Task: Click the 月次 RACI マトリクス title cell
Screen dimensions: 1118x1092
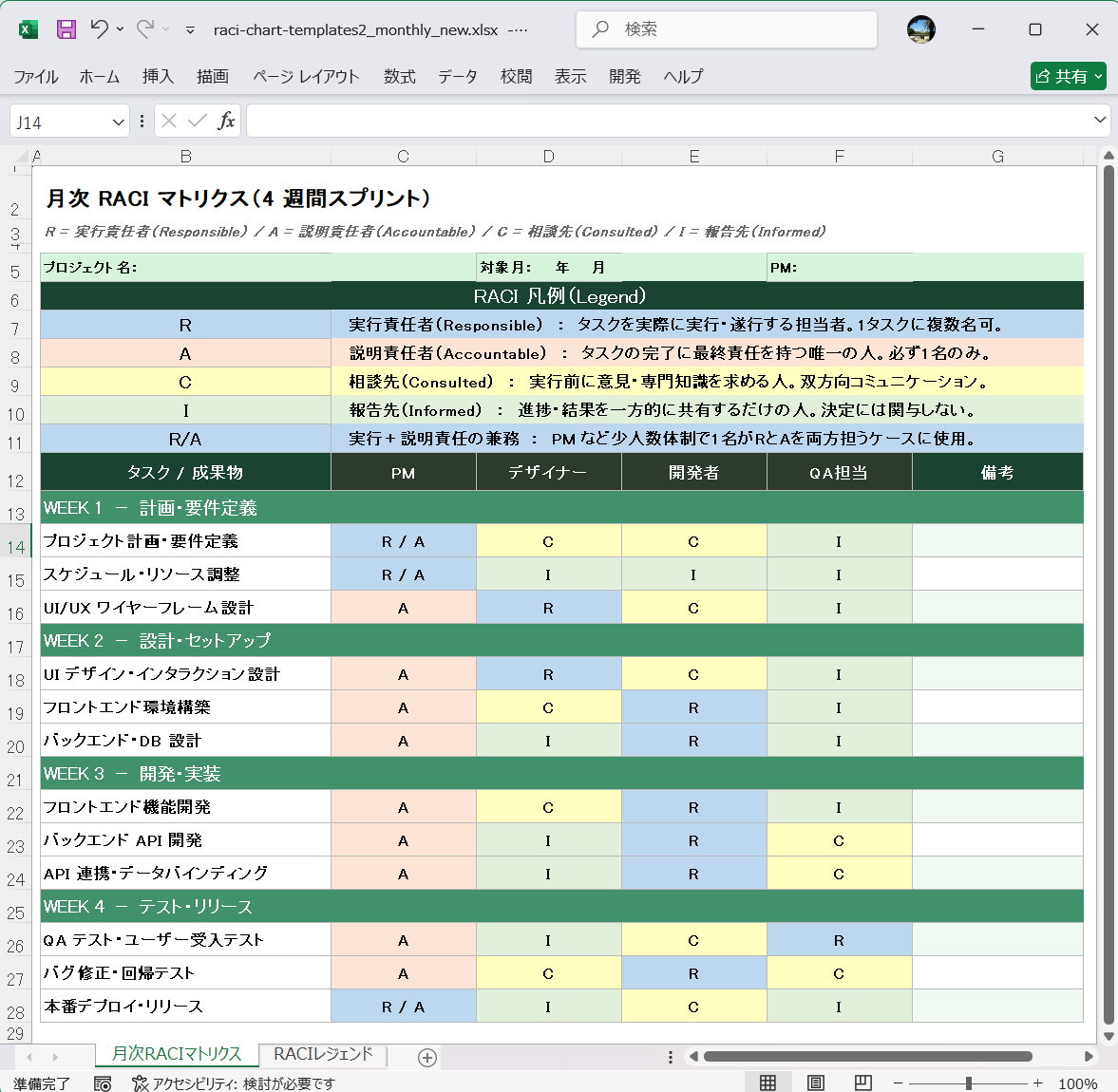Action: (x=237, y=198)
